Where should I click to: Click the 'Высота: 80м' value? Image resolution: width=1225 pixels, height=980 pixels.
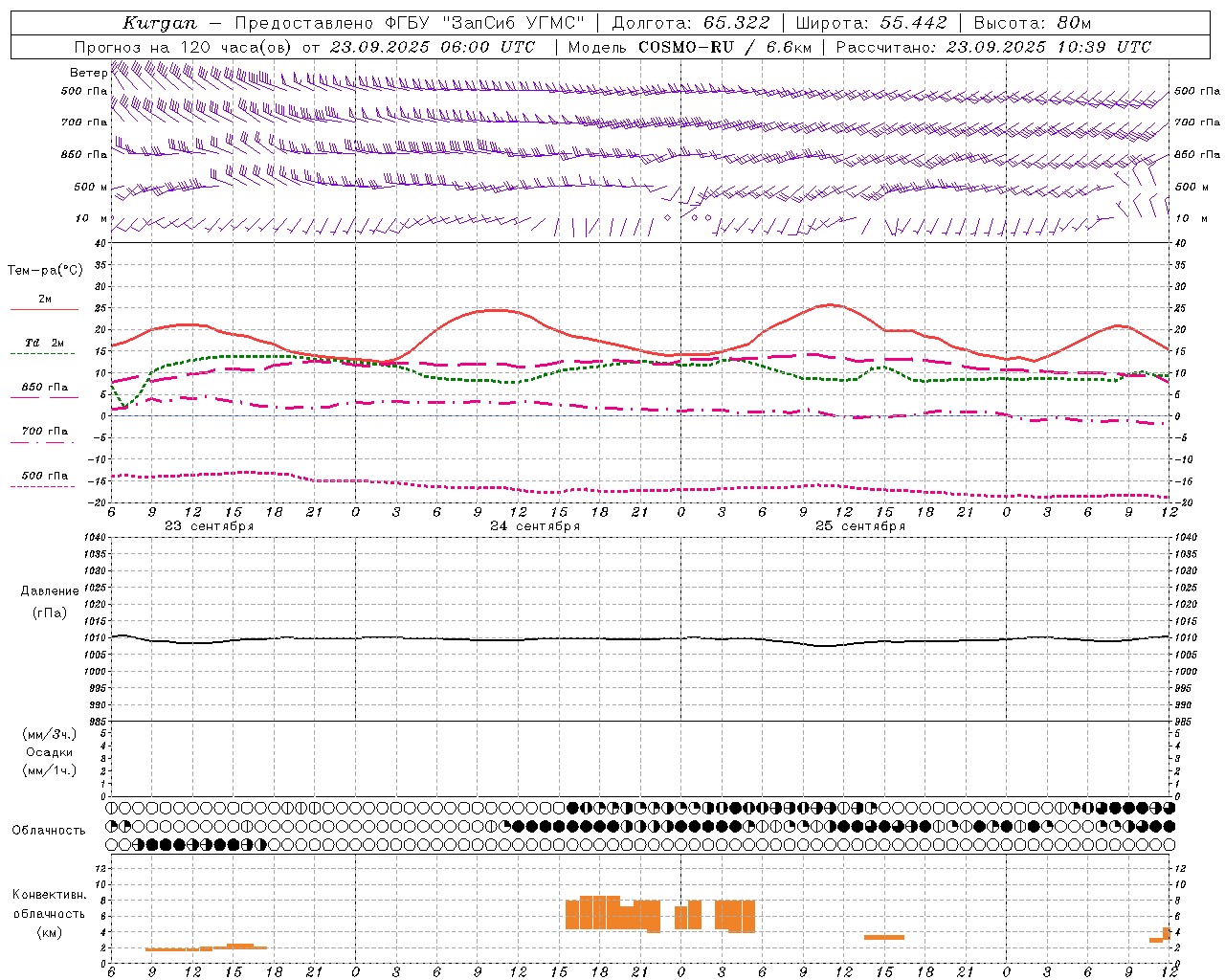[x=1033, y=23]
